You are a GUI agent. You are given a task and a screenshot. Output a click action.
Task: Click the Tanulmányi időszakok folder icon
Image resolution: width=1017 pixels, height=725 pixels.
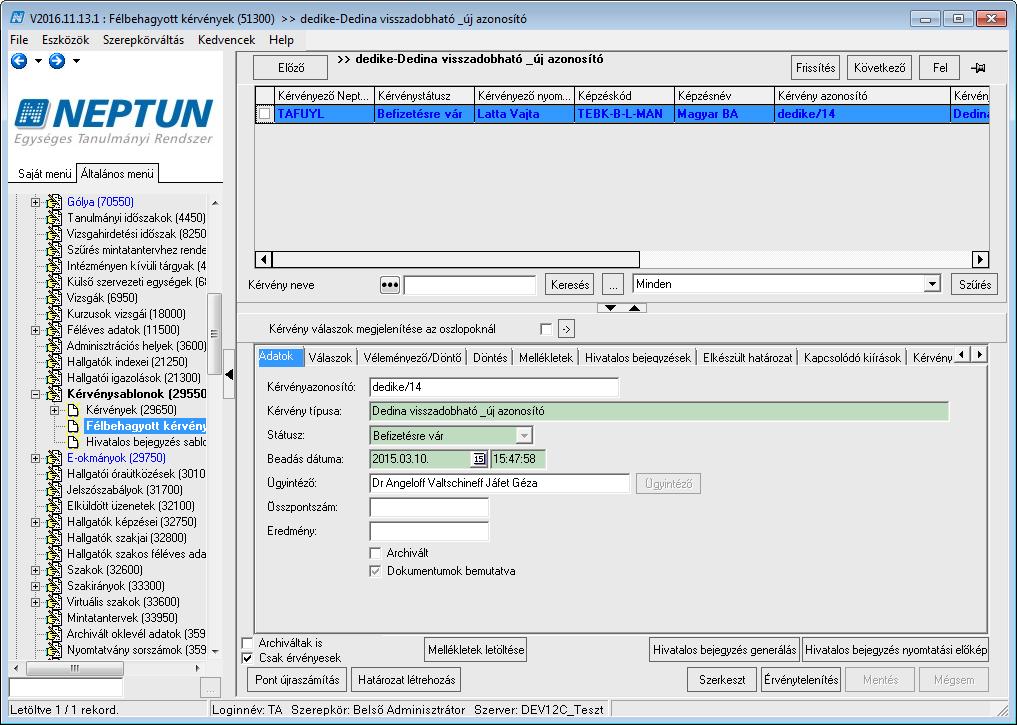point(54,218)
